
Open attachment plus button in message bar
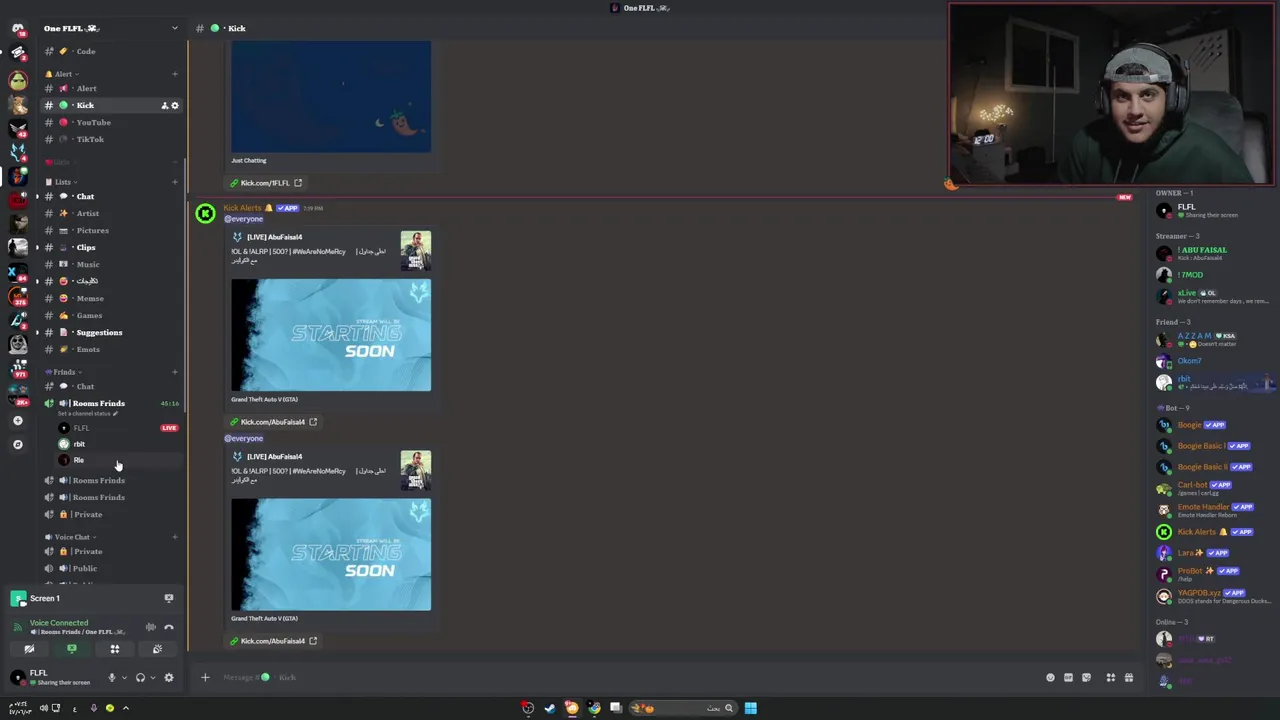coord(205,677)
